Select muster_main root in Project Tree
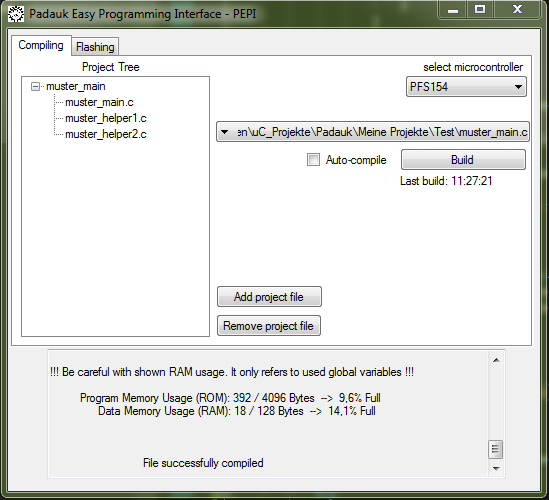Screen dimensions: 549x500 (x=76, y=86)
